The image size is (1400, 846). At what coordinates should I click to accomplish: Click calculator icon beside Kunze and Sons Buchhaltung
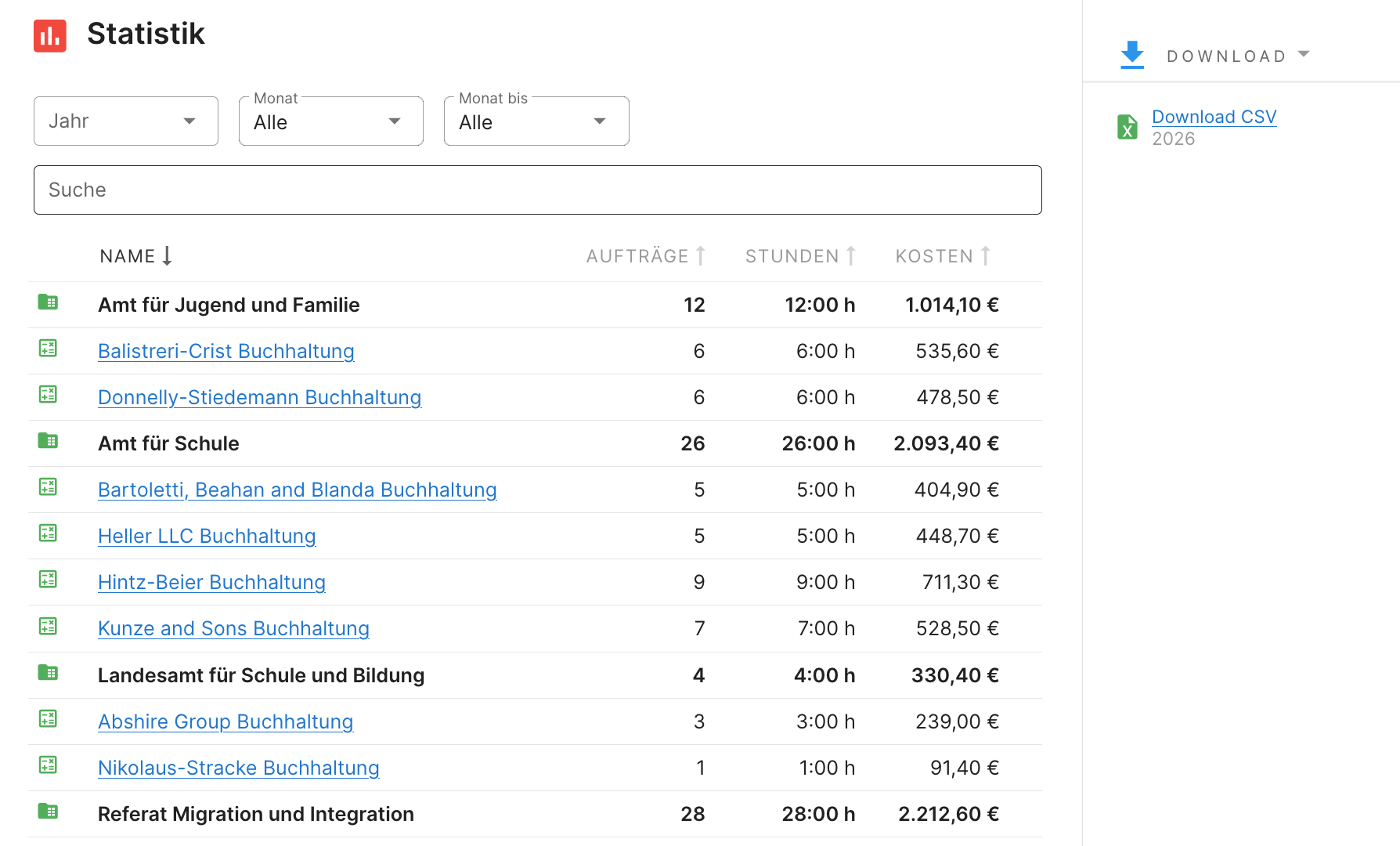(x=48, y=626)
